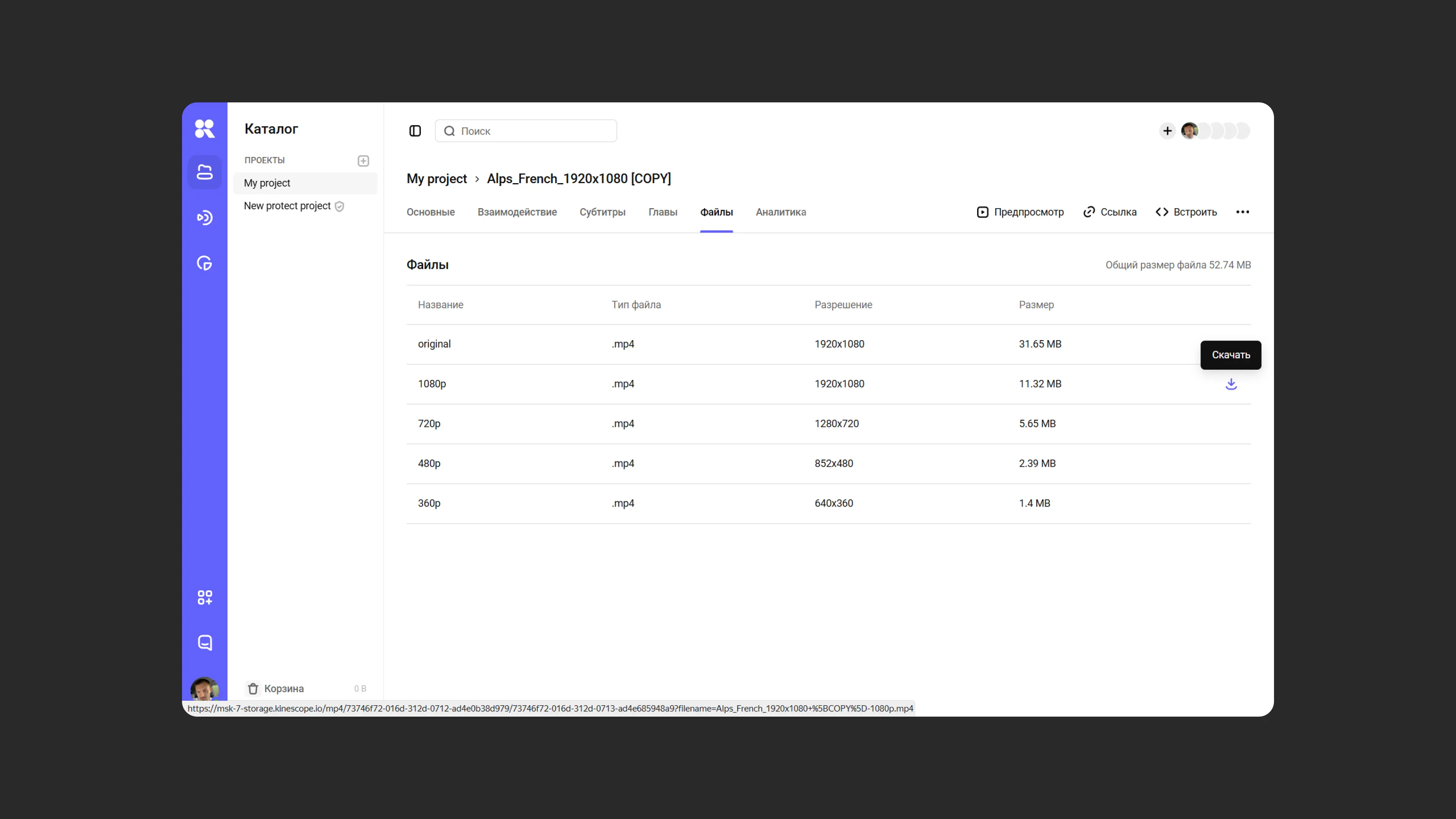Add a new project with plus icon

[364, 161]
